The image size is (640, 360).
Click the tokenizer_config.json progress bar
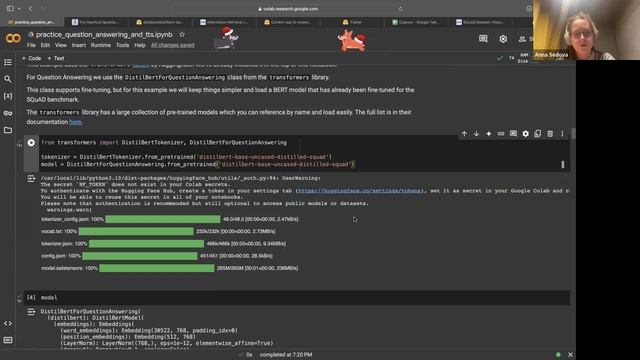click(x=163, y=219)
